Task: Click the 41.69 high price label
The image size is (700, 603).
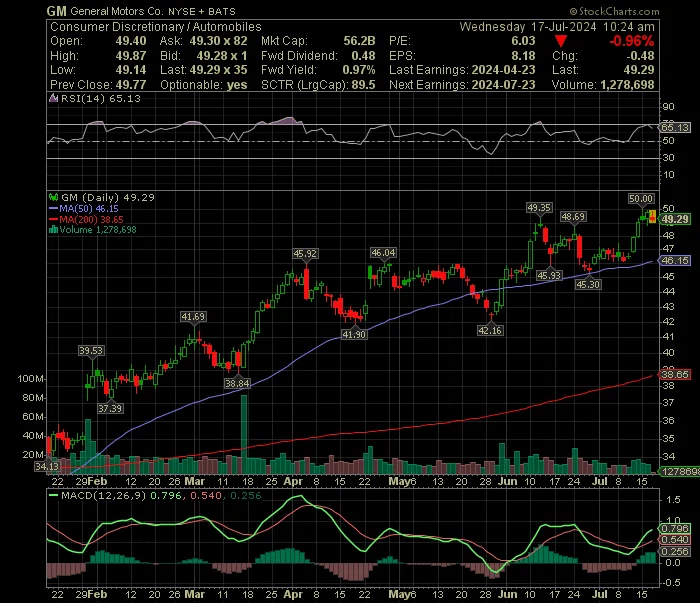Action: pos(193,316)
